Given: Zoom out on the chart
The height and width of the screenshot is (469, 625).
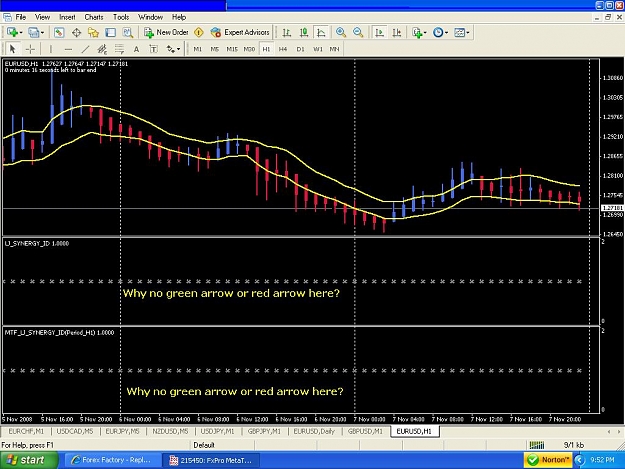Looking at the screenshot, I should tap(358, 33).
